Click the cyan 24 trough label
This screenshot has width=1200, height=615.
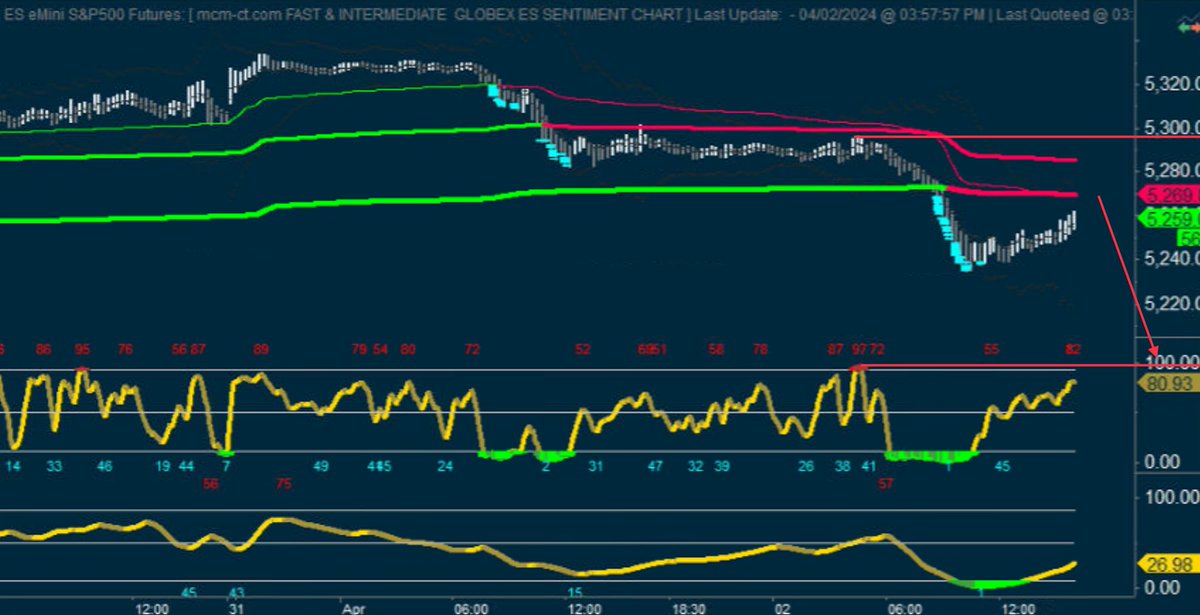445,466
